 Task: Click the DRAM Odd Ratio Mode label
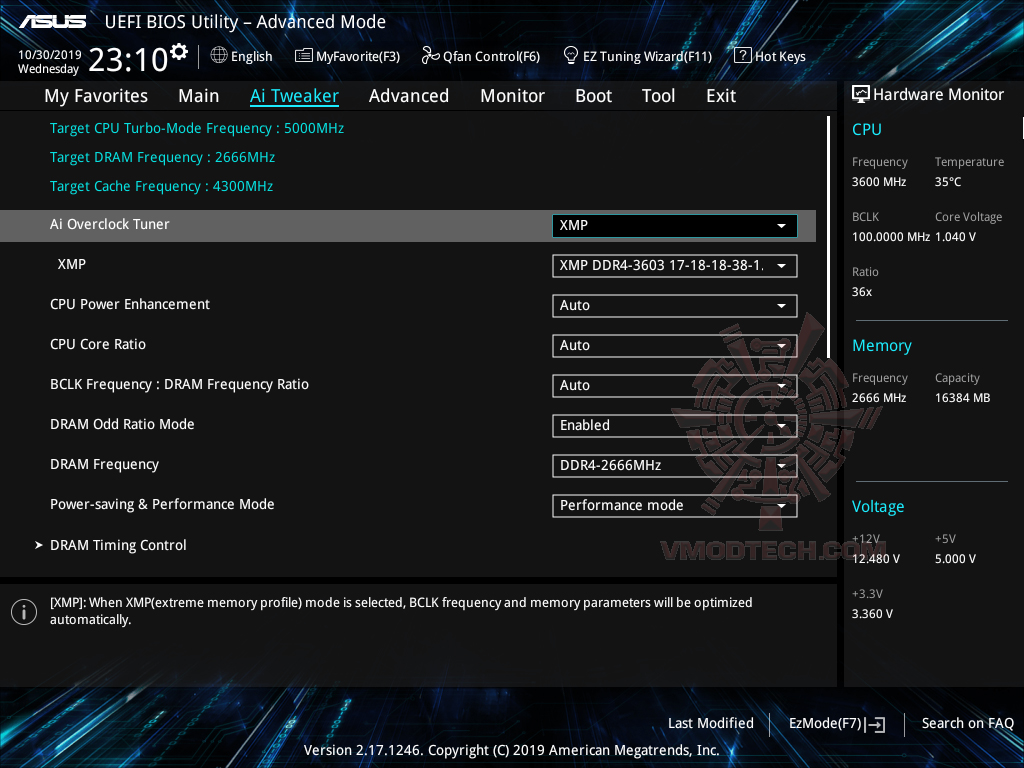pos(122,424)
